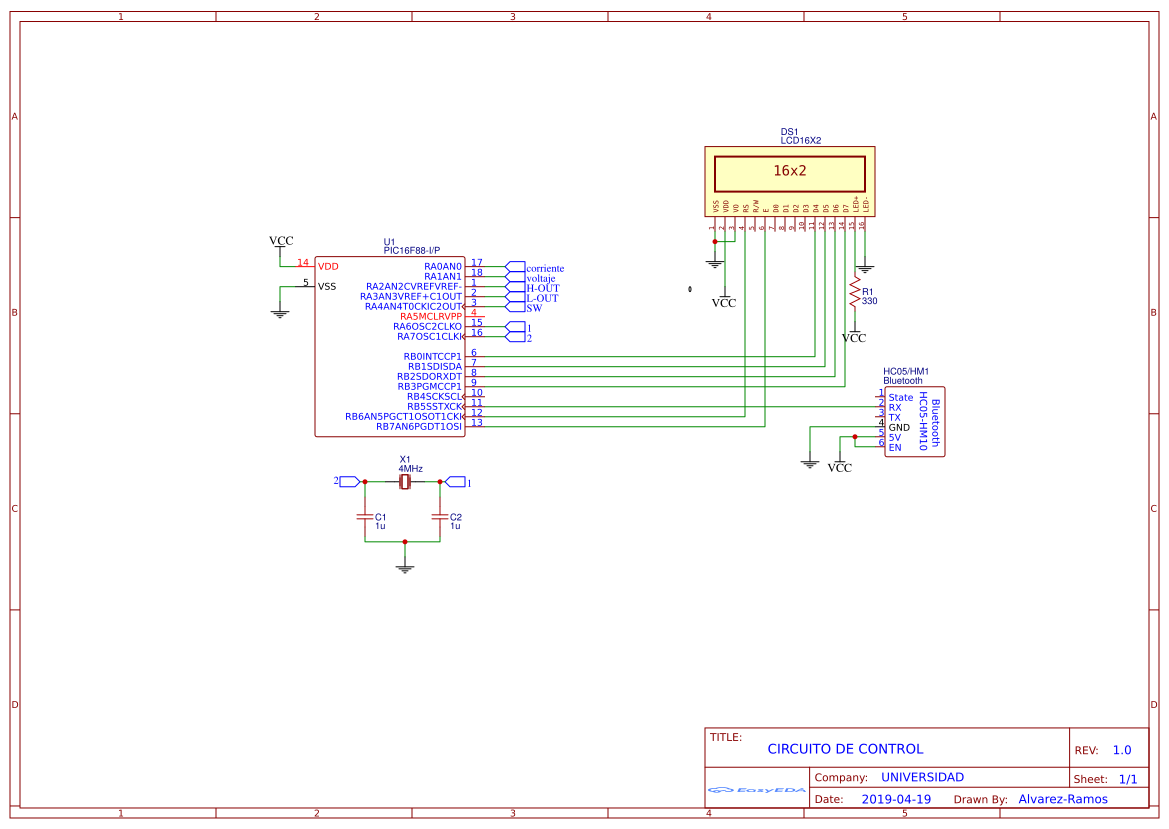Click the LCD16X2 part name label
Viewport: 1169px width, 829px height.
coord(801,140)
